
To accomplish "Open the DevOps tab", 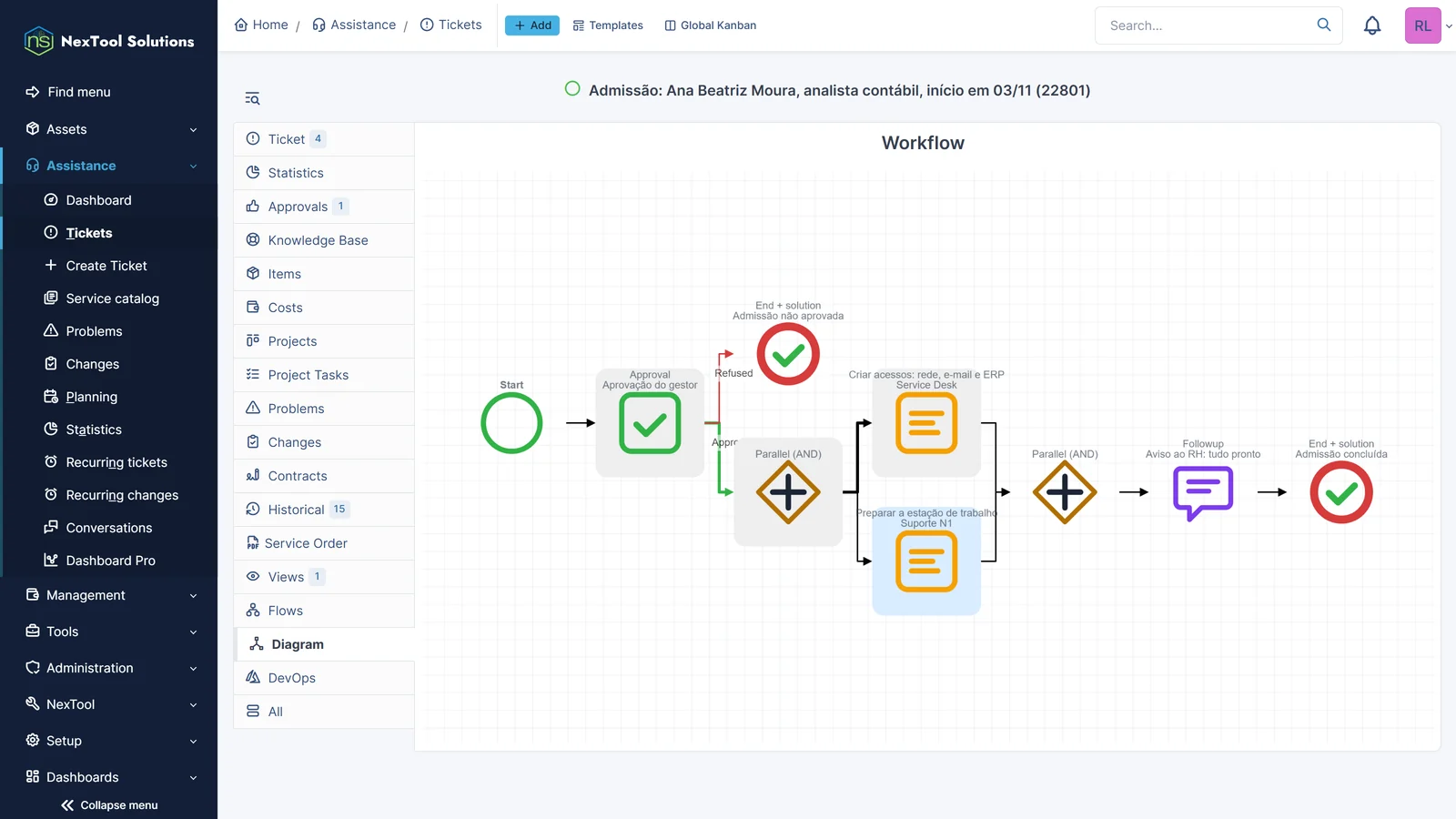I will (324, 678).
